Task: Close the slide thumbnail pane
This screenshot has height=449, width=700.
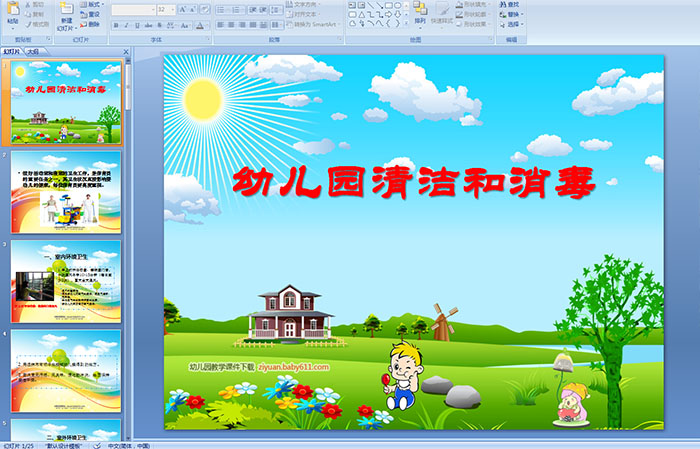Action: tap(126, 52)
